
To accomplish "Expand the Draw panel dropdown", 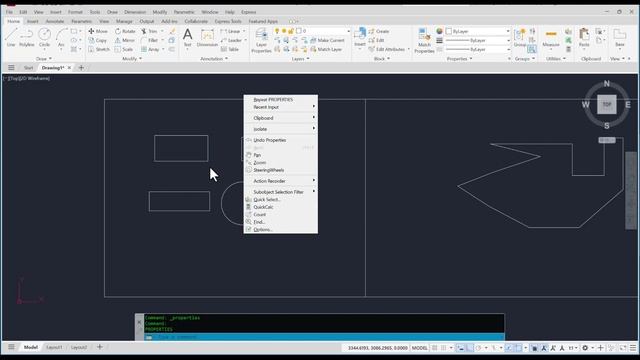I will (44, 59).
